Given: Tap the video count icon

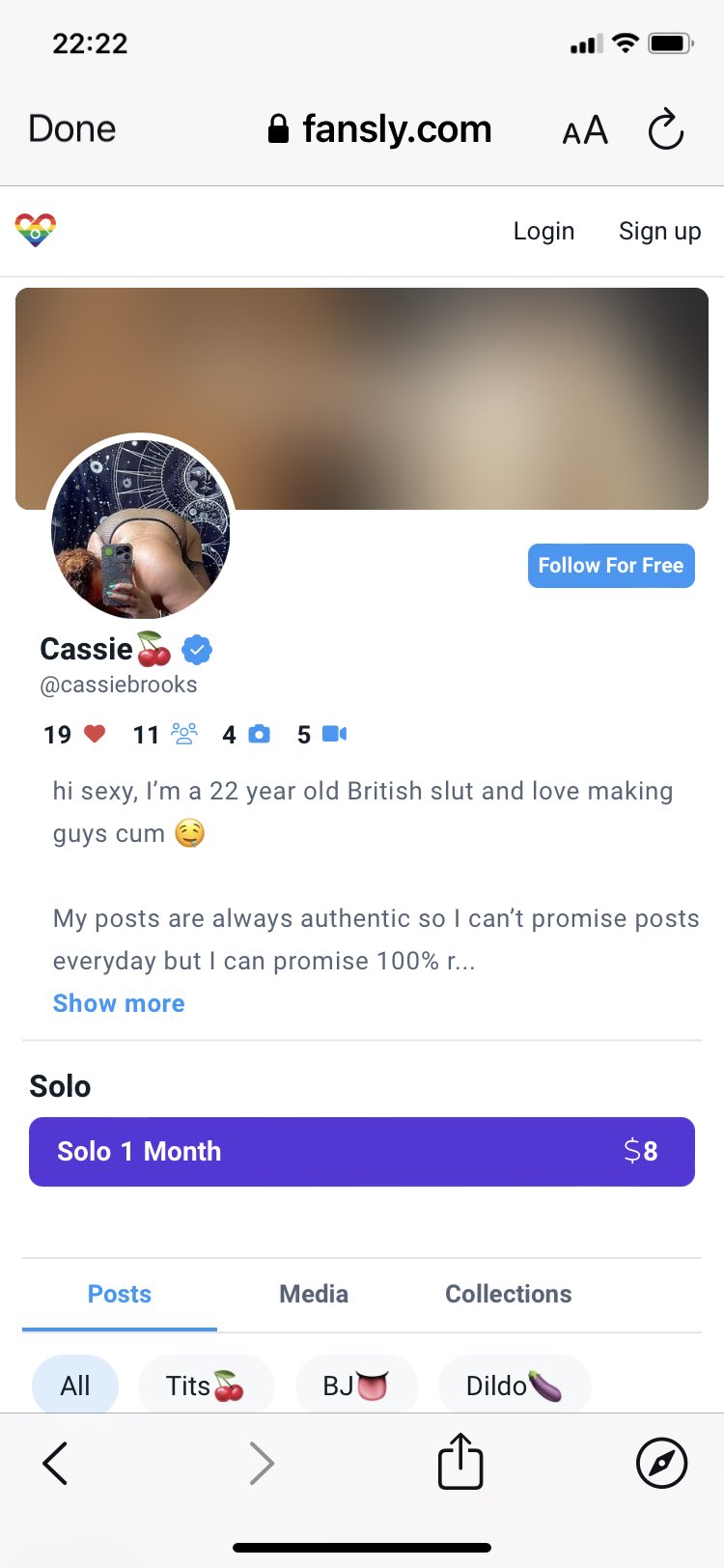Looking at the screenshot, I should [334, 734].
